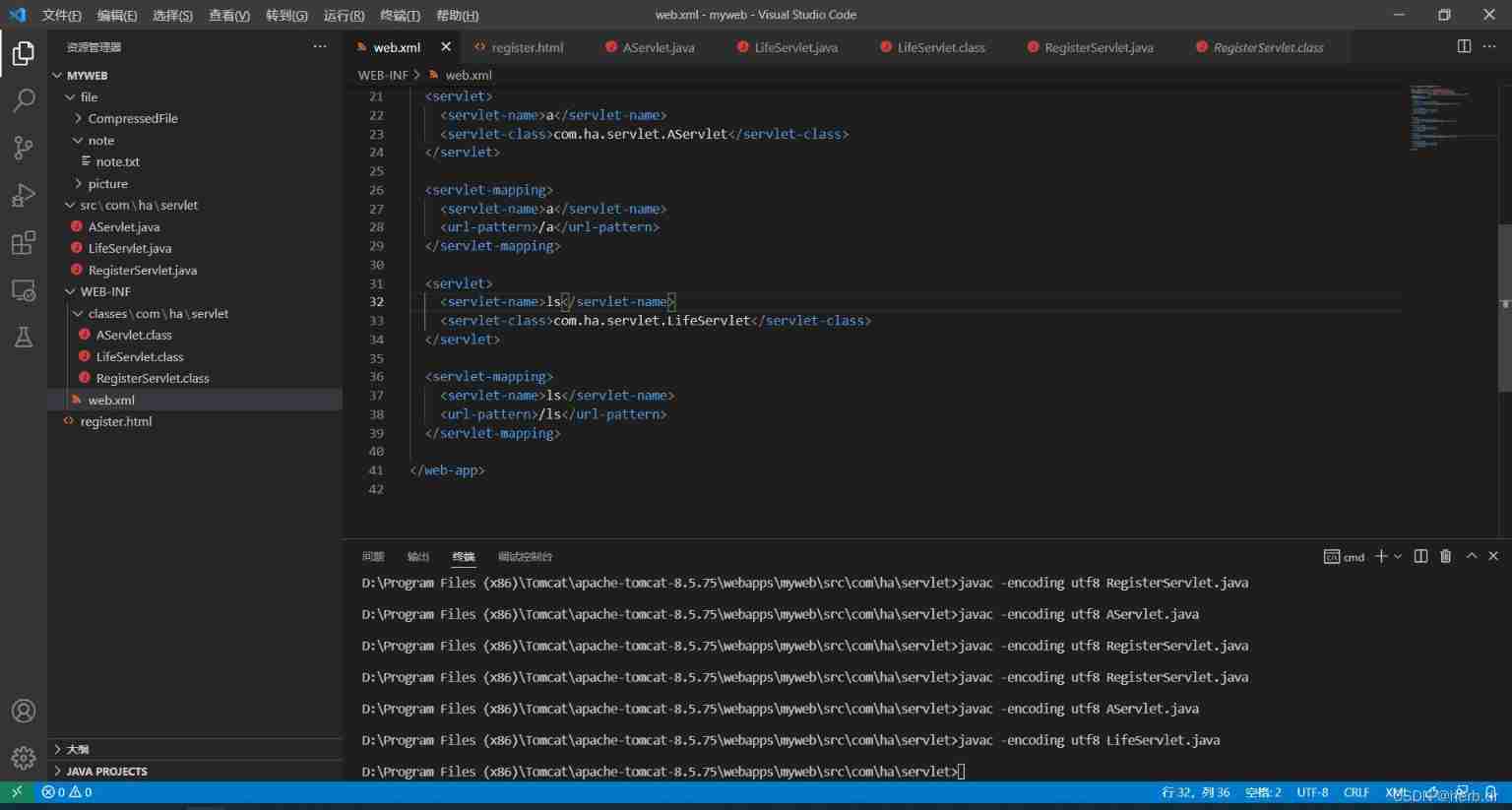
Task: Open register.html in the explorer tree
Action: (x=116, y=422)
